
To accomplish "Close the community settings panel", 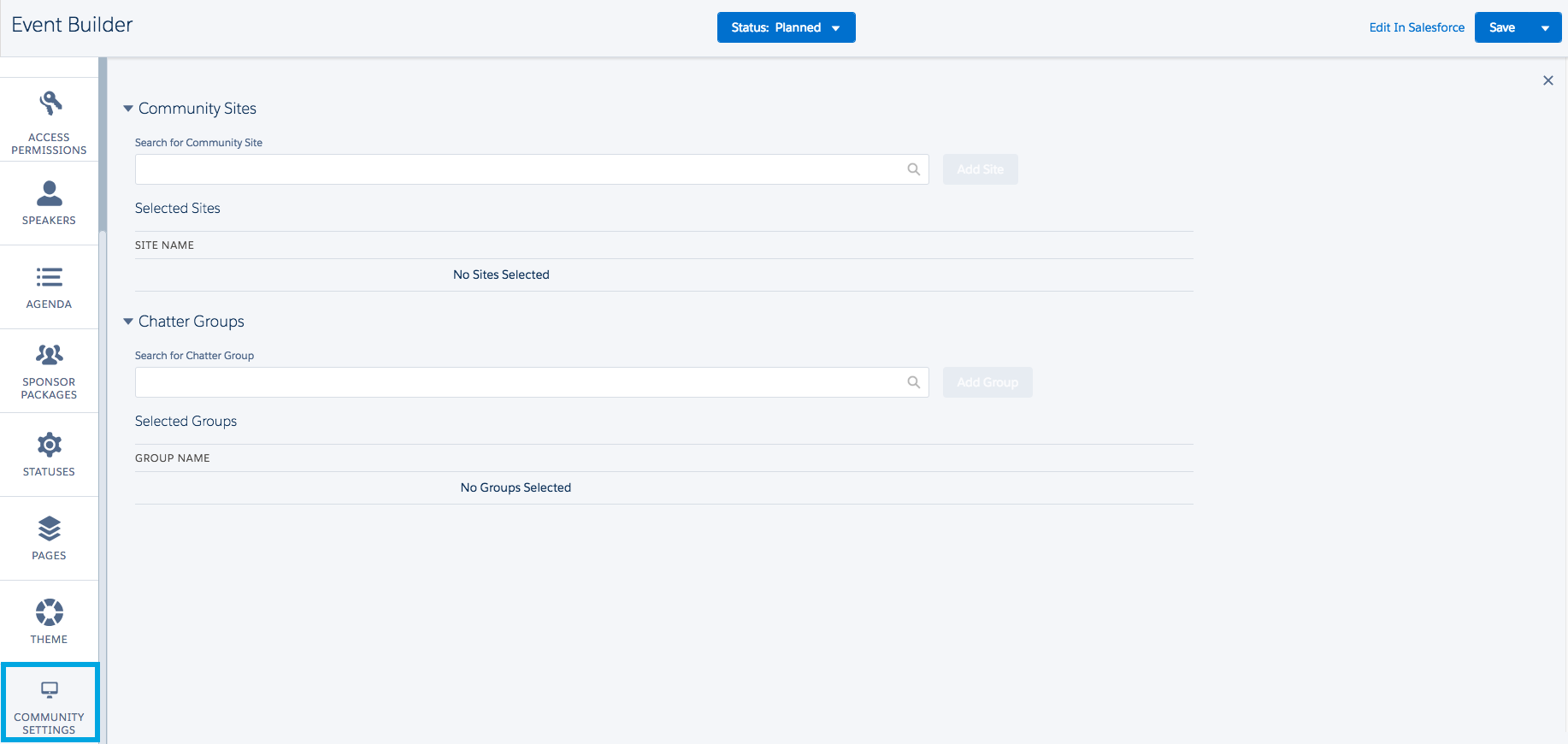I will pos(1547,80).
